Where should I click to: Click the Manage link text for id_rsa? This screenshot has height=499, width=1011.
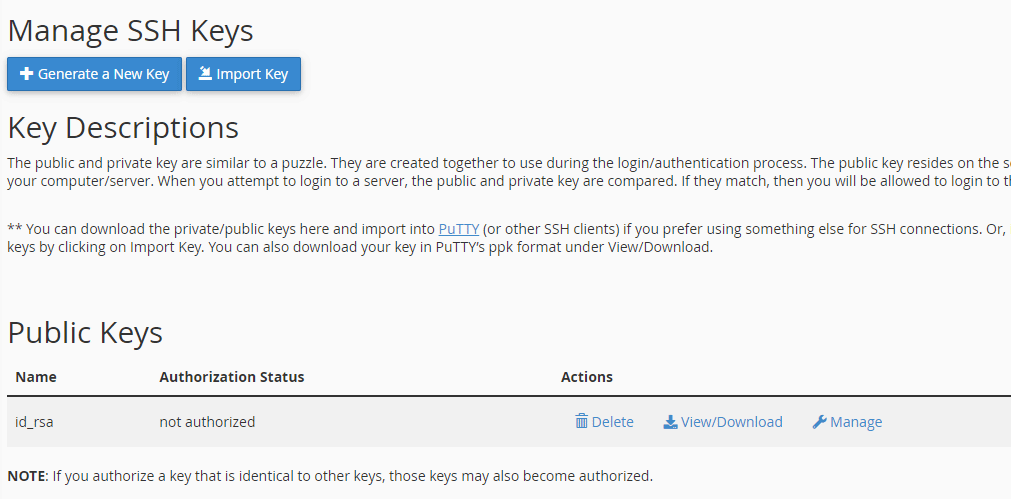click(856, 422)
